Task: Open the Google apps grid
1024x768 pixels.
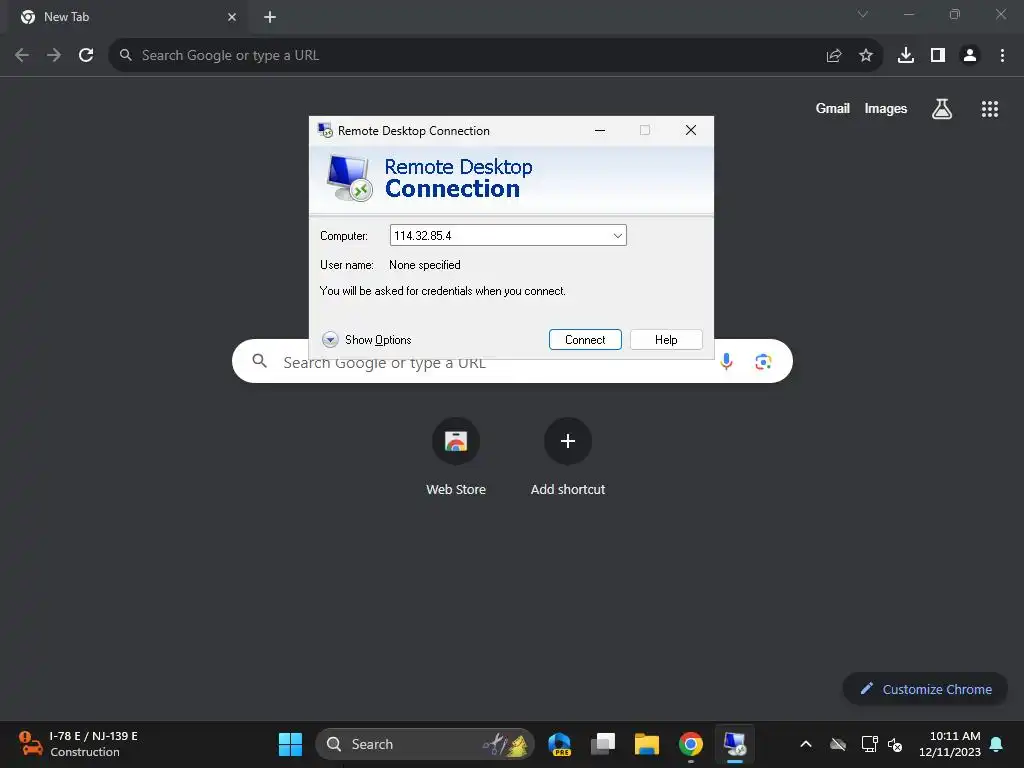Action: click(989, 108)
